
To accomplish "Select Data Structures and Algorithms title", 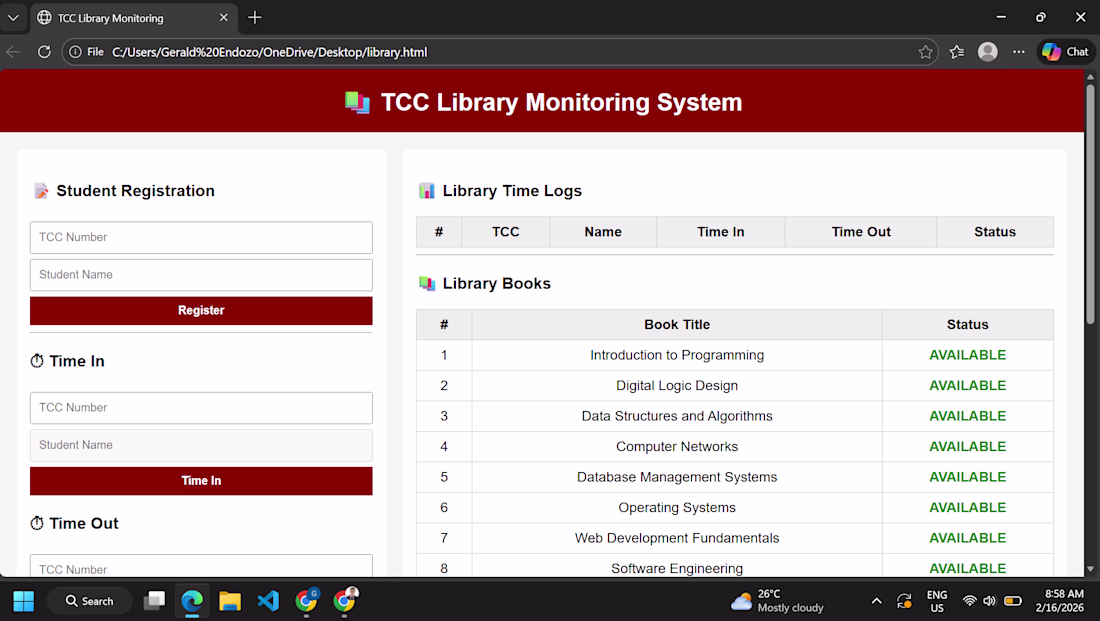I will coord(677,416).
